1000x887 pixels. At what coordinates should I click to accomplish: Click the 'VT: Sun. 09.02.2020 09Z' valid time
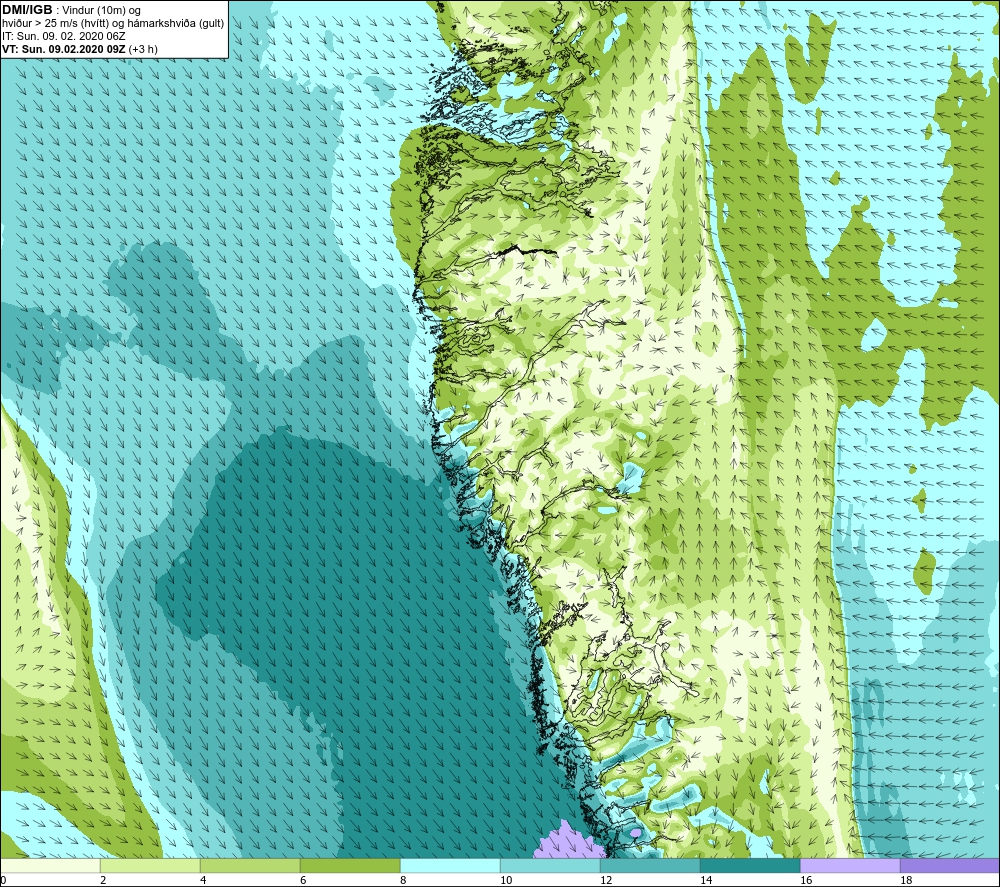point(64,49)
